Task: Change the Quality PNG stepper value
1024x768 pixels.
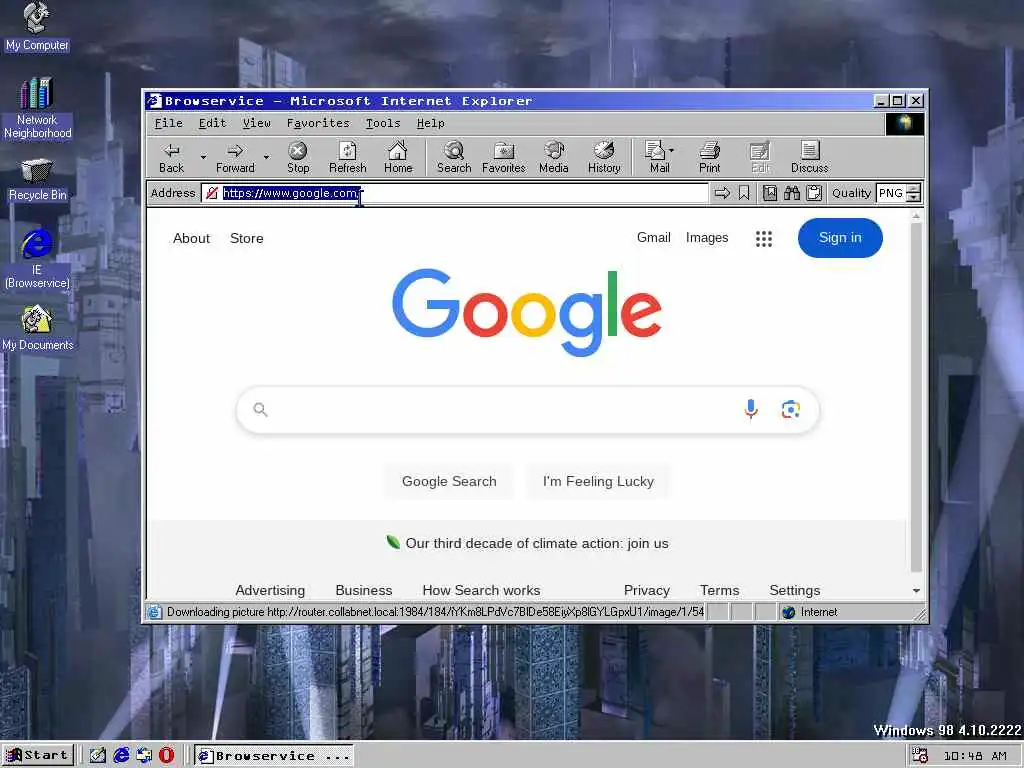Action: [914, 193]
